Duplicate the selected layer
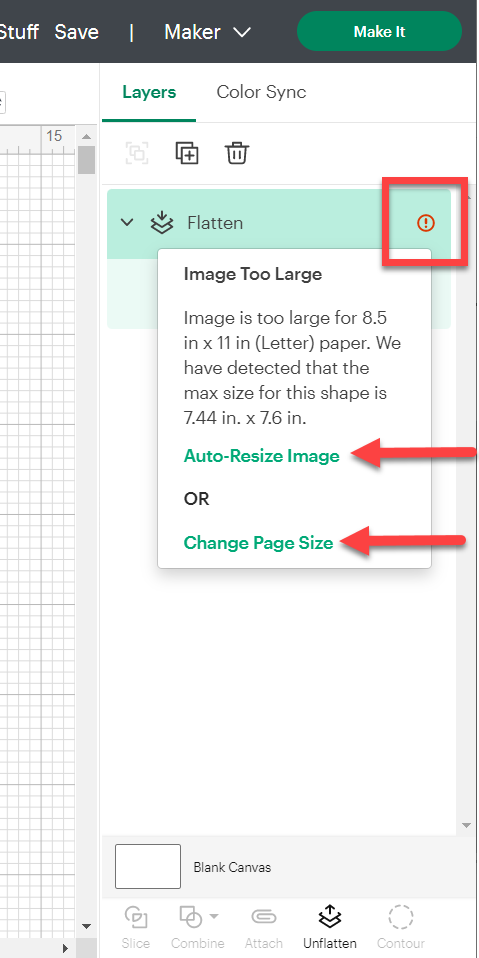 click(x=187, y=153)
